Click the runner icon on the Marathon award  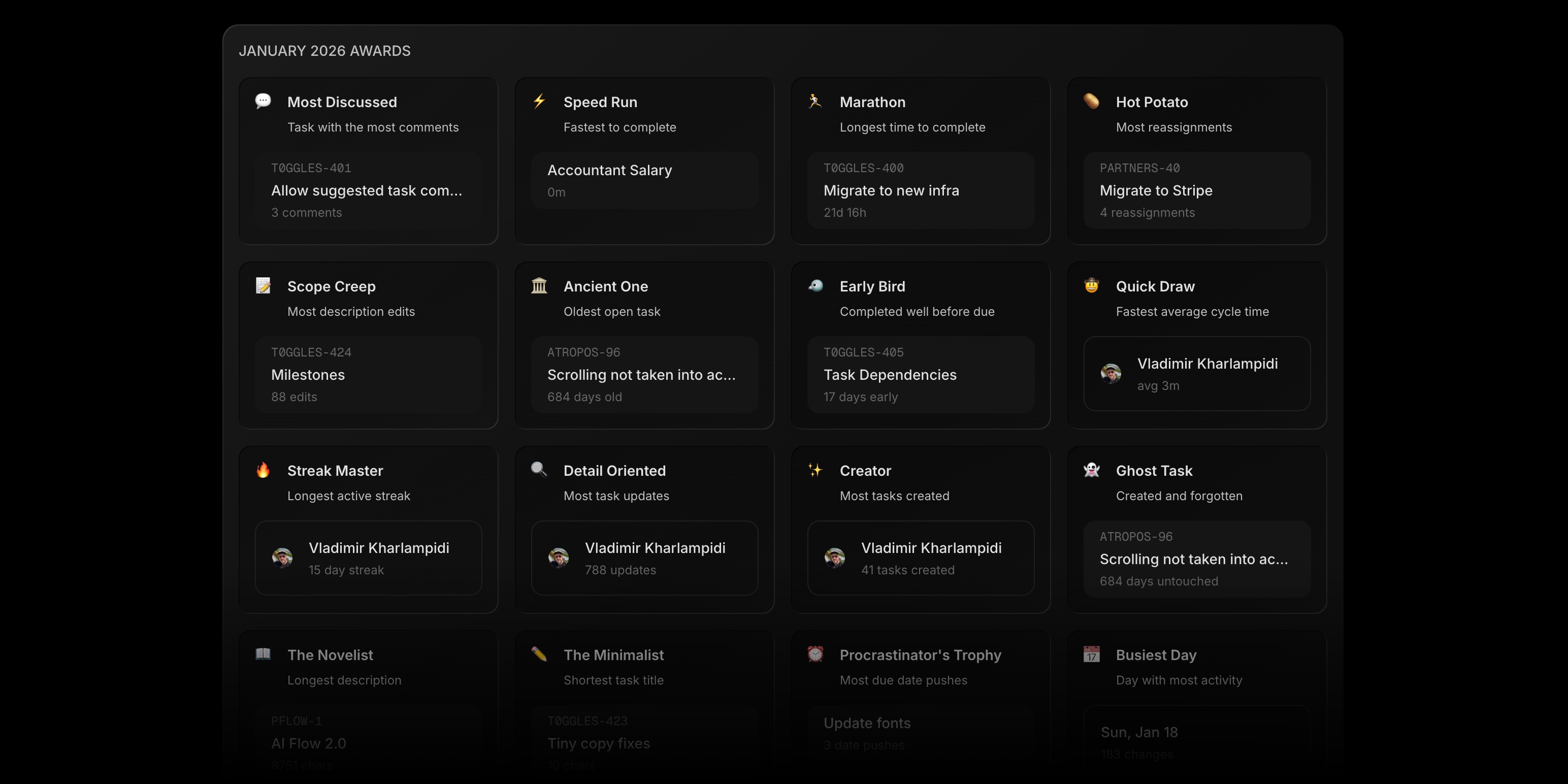click(815, 101)
